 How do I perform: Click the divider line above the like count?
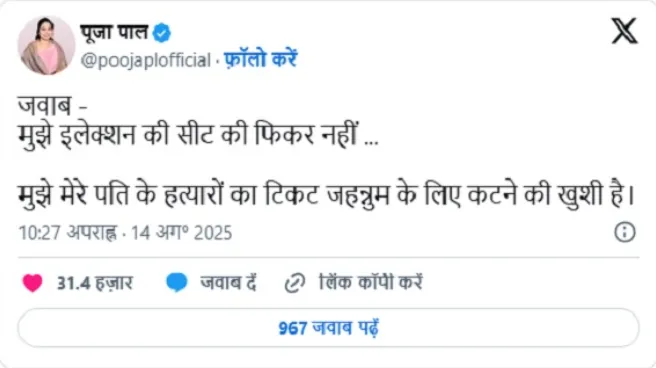tap(328, 257)
